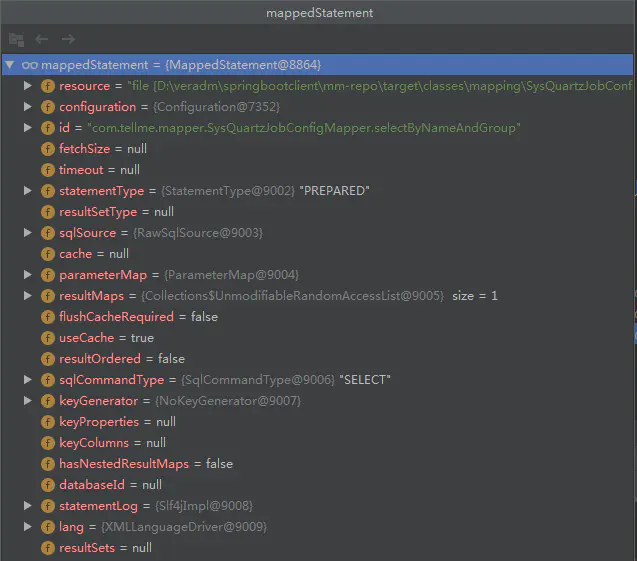The height and width of the screenshot is (561, 637).
Task: Click the "SELECT" sqlCommandType value
Action: point(365,380)
